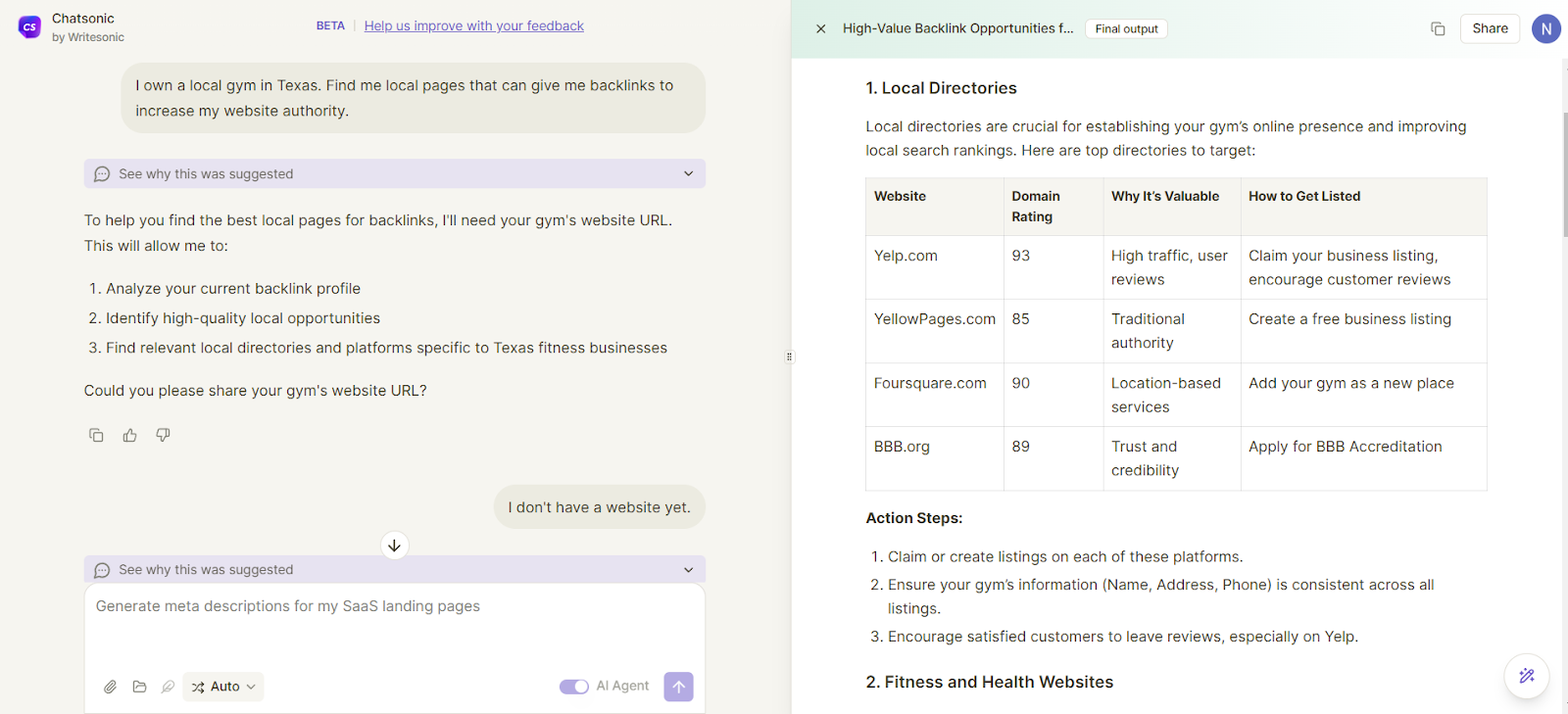
Task: Jump to latest message with down arrow
Action: (394, 546)
